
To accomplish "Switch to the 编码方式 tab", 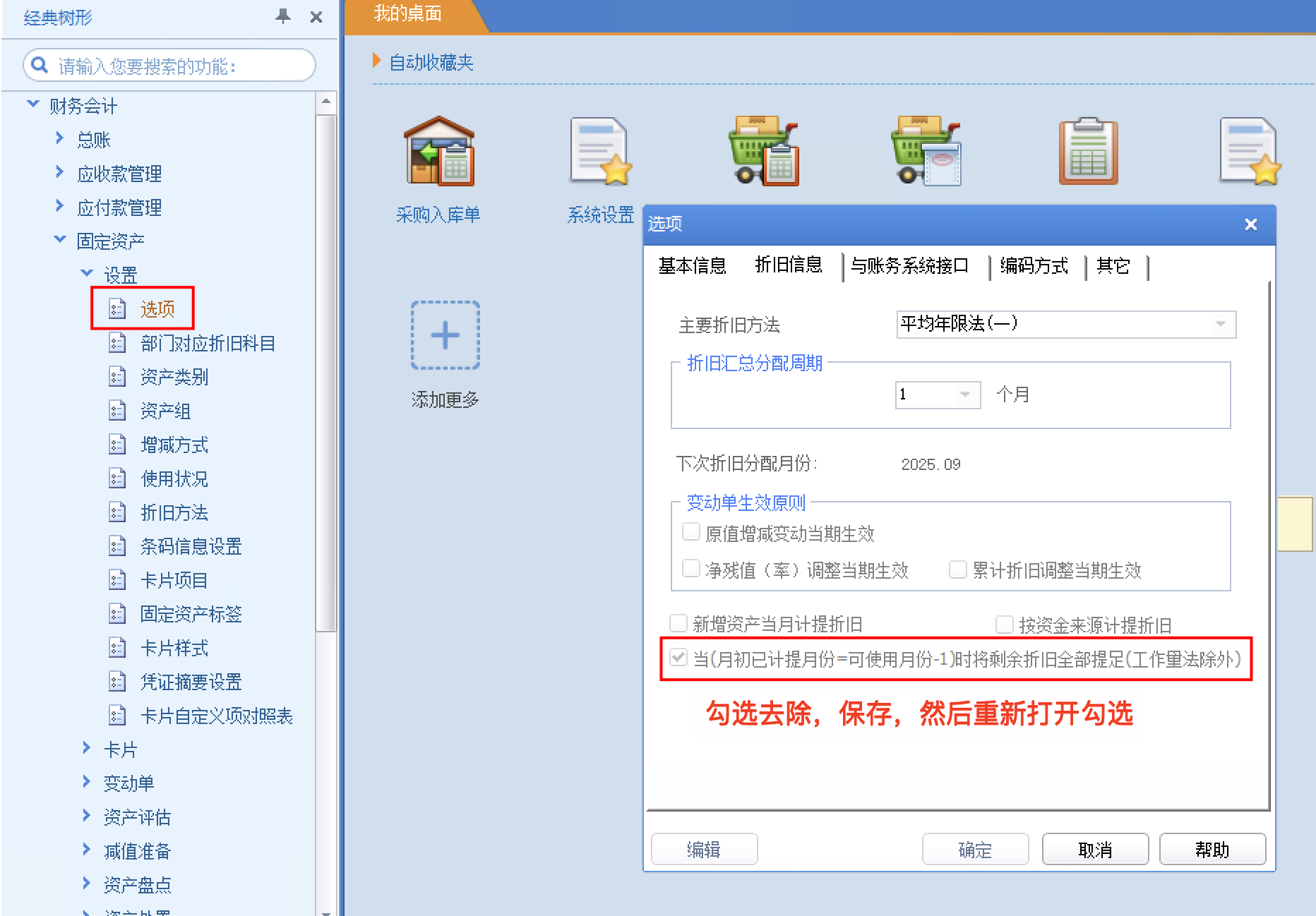I will pyautogui.click(x=1034, y=266).
